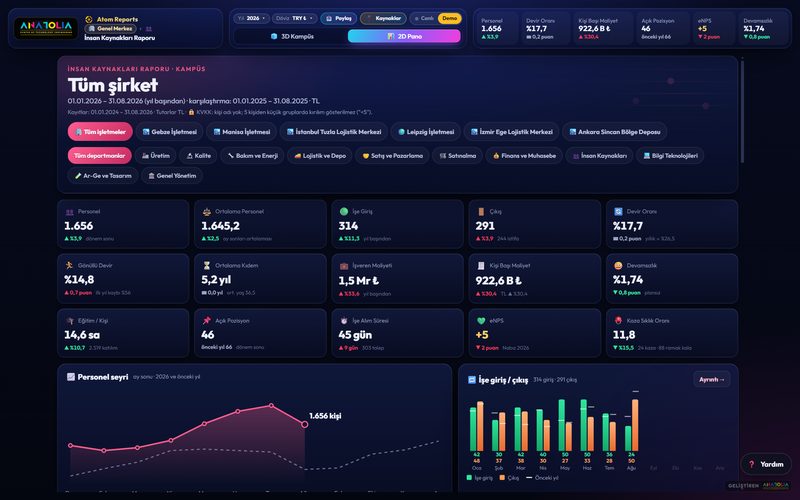Click the Kişi Başı Maliyet receipt icon
Screen dimensions: 800x500
coord(481,266)
